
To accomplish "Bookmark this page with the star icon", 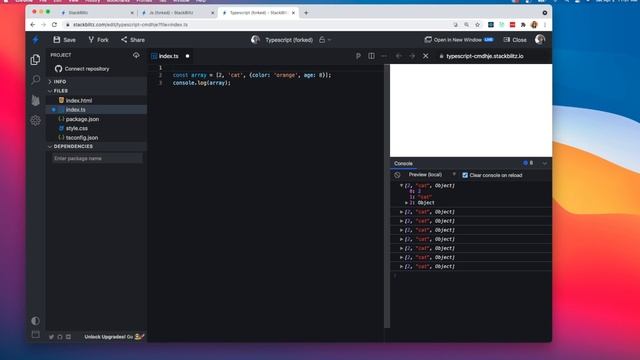I will pyautogui.click(x=478, y=25).
